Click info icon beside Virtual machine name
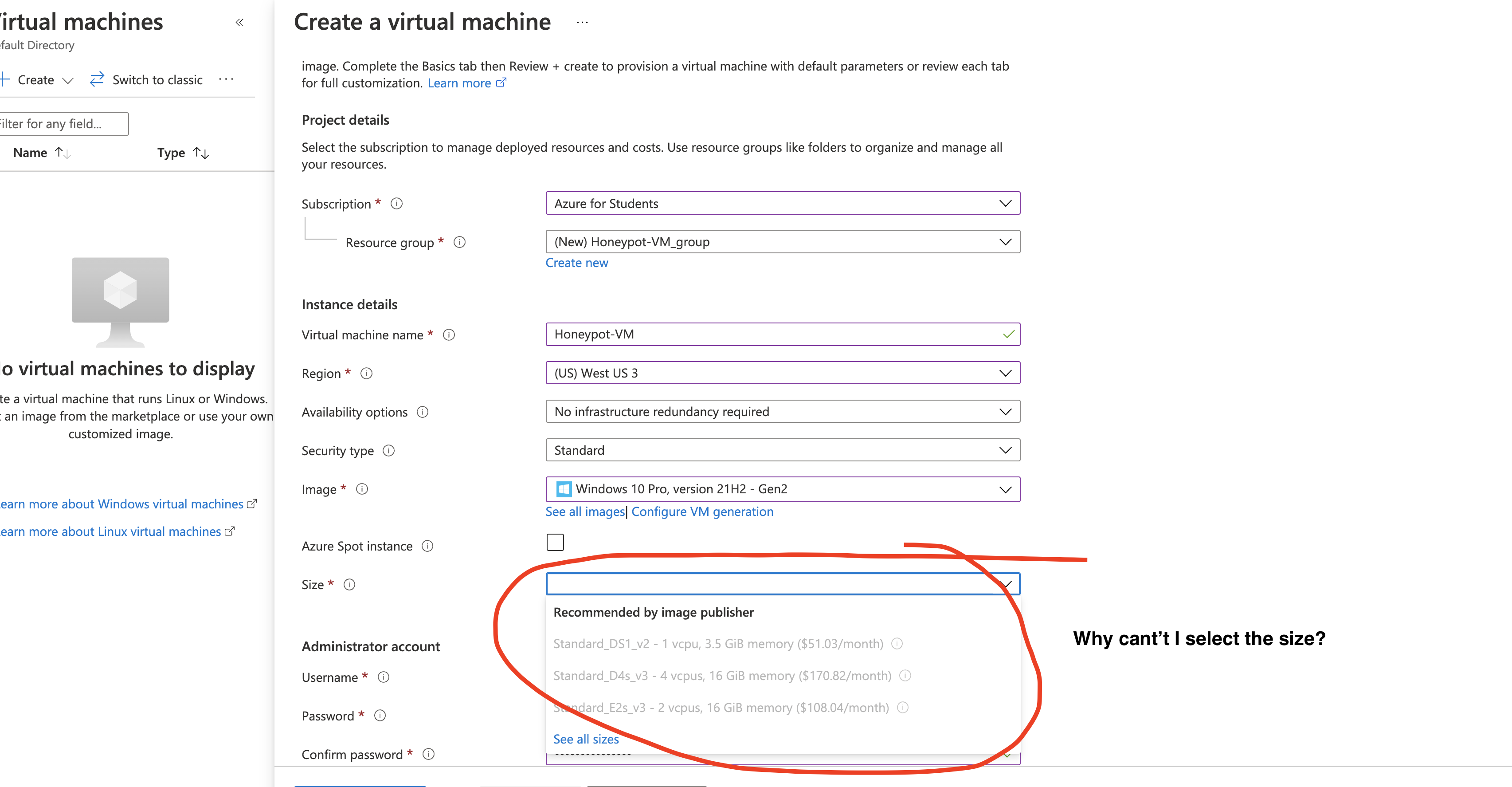This screenshot has width=1512, height=787. coord(449,335)
